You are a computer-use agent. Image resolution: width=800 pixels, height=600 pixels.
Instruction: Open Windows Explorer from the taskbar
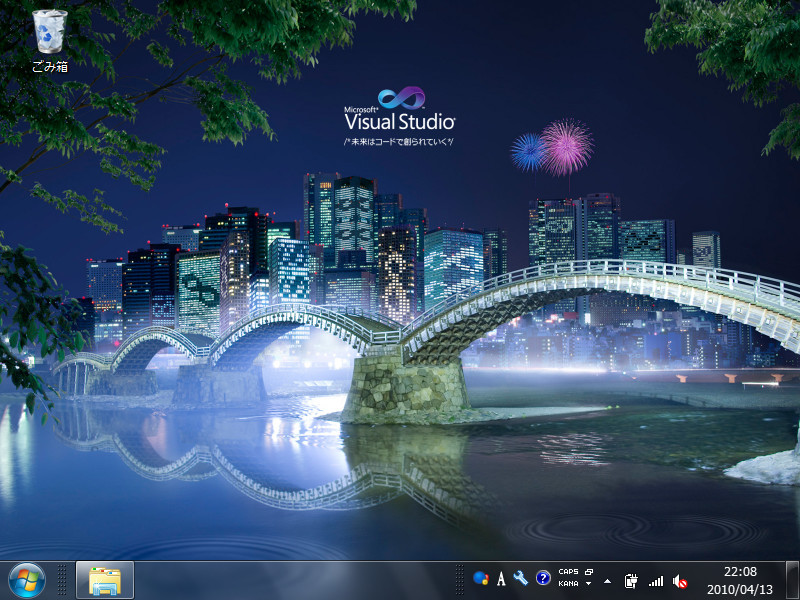pos(105,581)
